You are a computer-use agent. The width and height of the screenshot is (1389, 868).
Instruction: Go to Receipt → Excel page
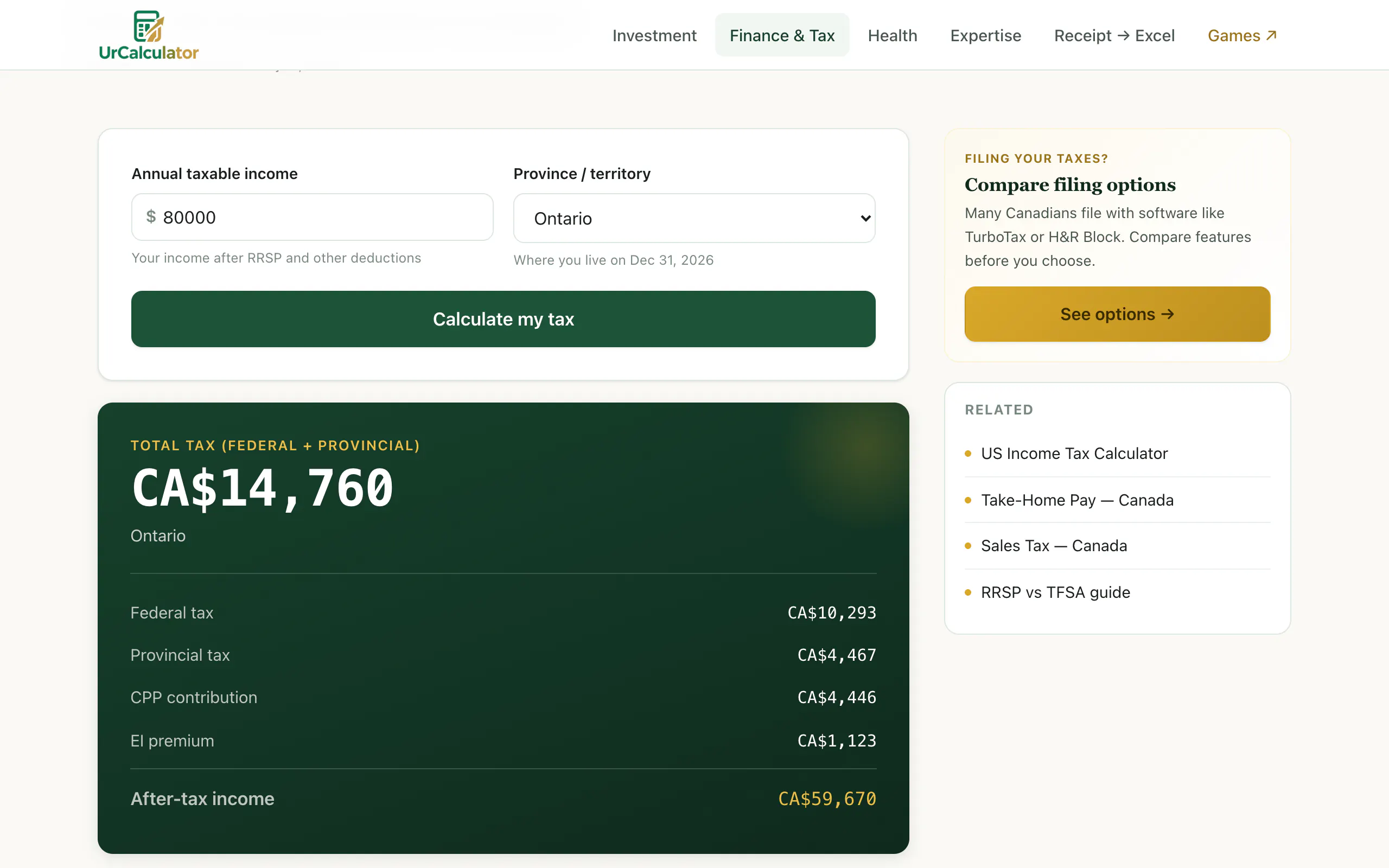point(1114,36)
